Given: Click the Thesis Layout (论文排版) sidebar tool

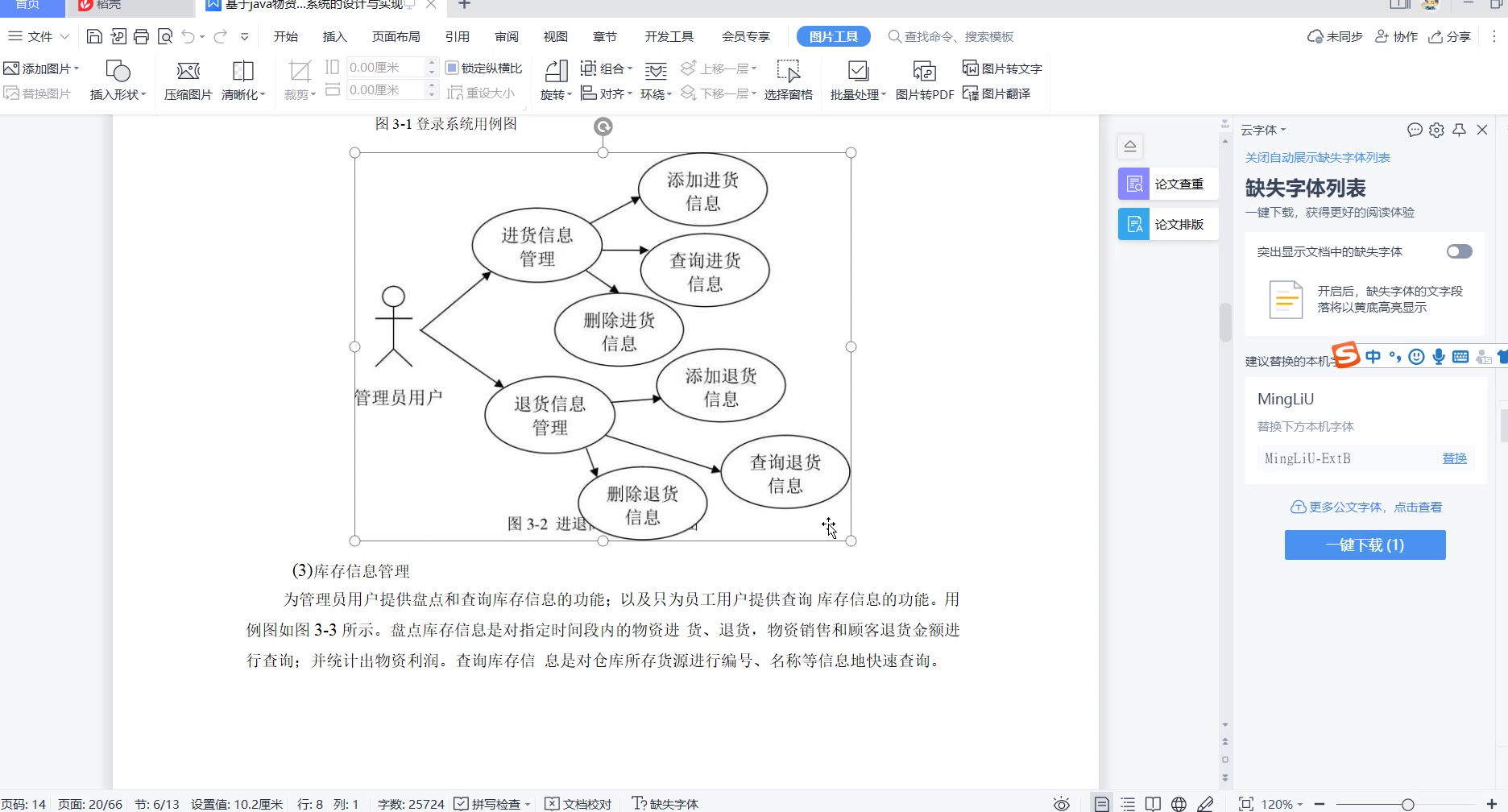Looking at the screenshot, I should [1168, 225].
